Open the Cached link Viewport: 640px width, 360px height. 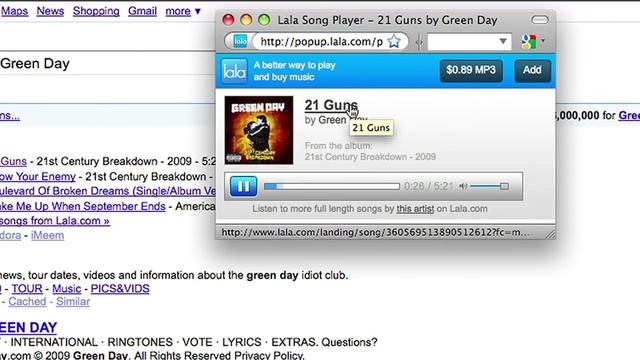pos(27,302)
